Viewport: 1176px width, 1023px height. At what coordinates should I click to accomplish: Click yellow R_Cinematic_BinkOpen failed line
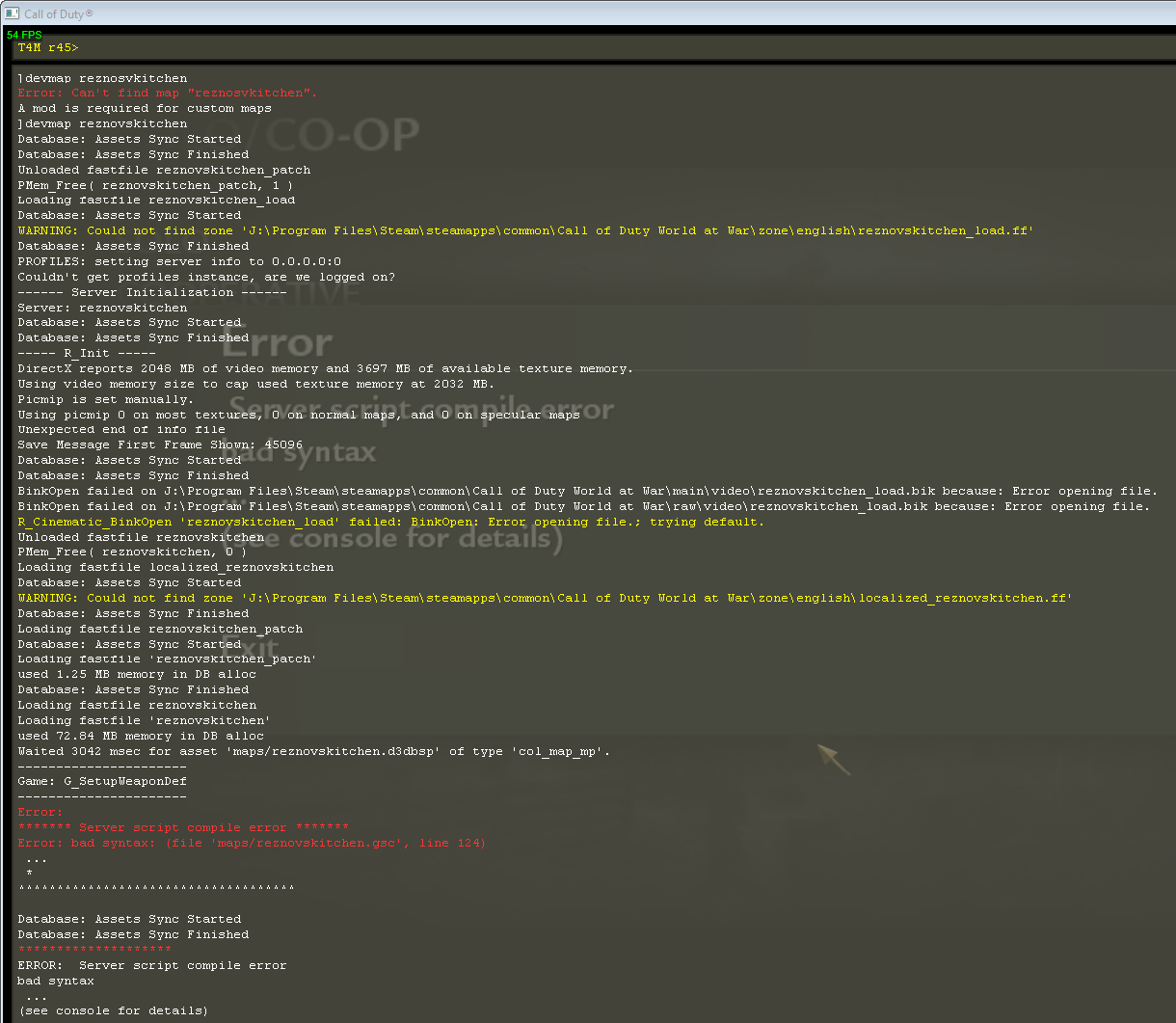[x=391, y=522]
